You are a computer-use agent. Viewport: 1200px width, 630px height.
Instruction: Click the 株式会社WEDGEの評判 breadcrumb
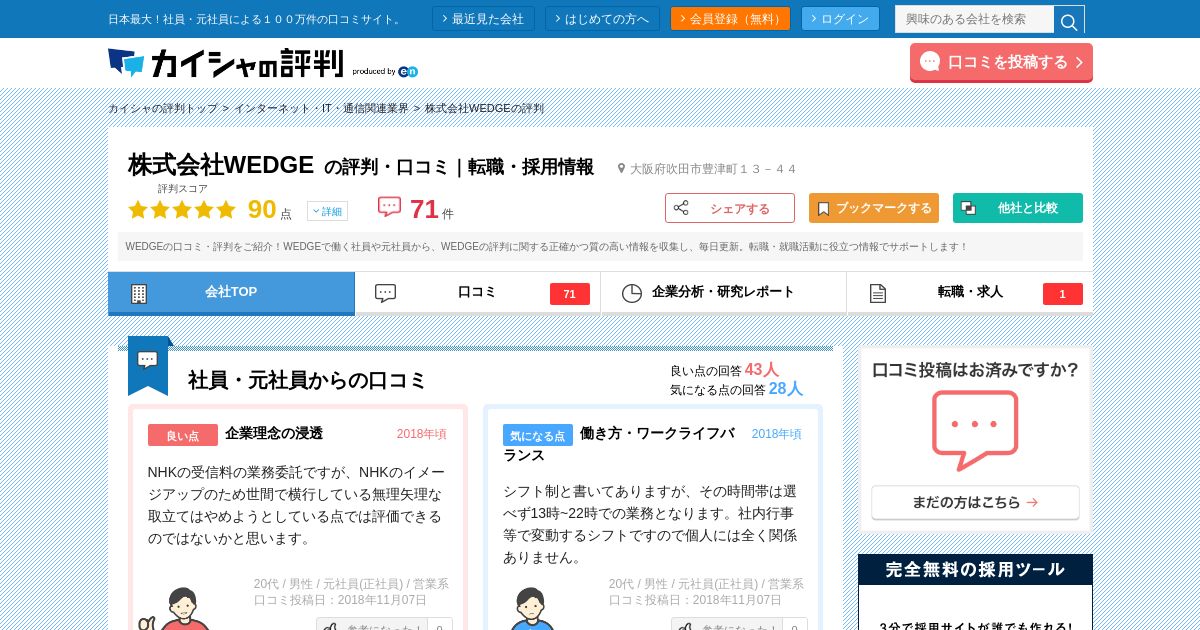point(484,108)
